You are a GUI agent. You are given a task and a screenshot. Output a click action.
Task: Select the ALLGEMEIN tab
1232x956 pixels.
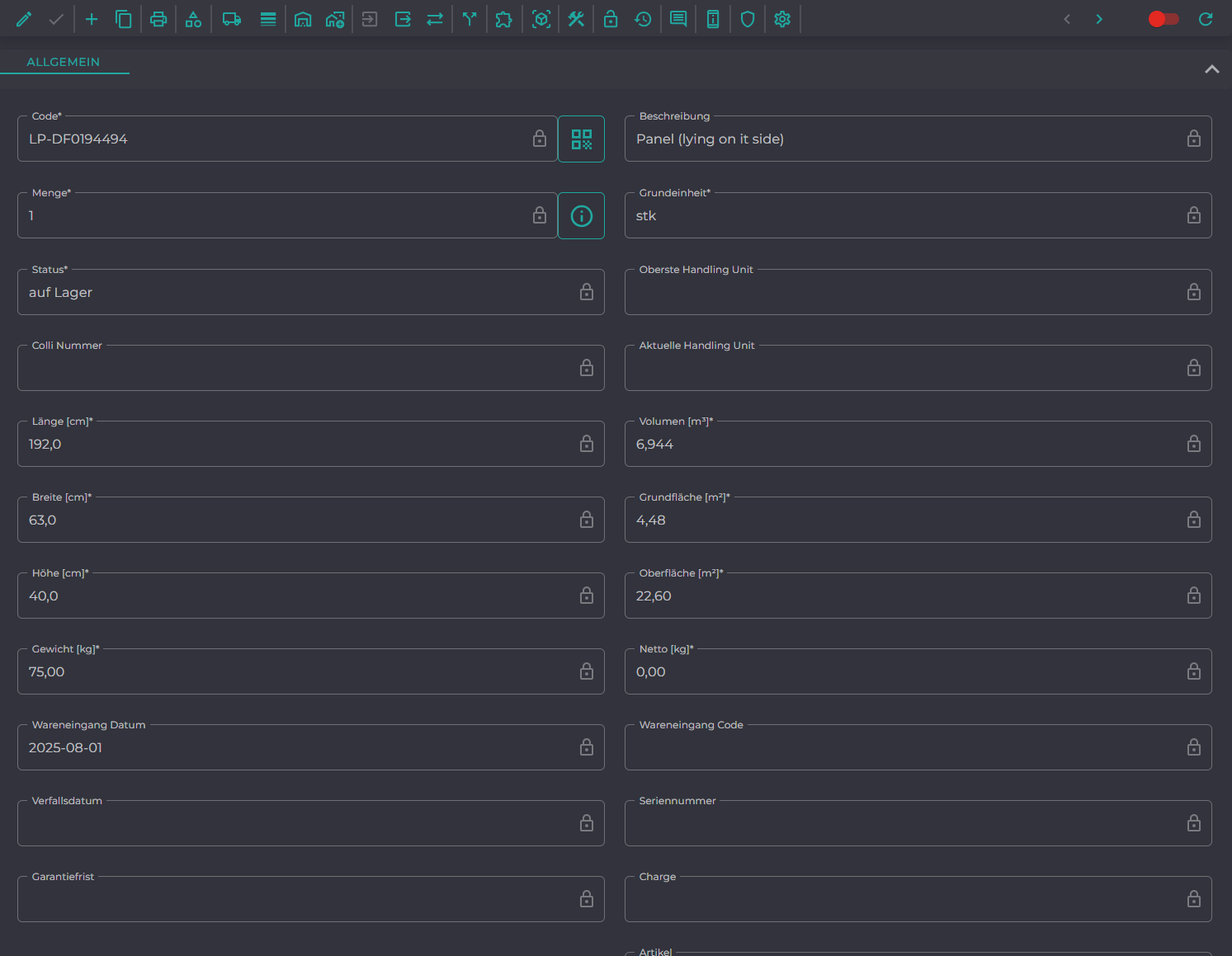click(64, 62)
